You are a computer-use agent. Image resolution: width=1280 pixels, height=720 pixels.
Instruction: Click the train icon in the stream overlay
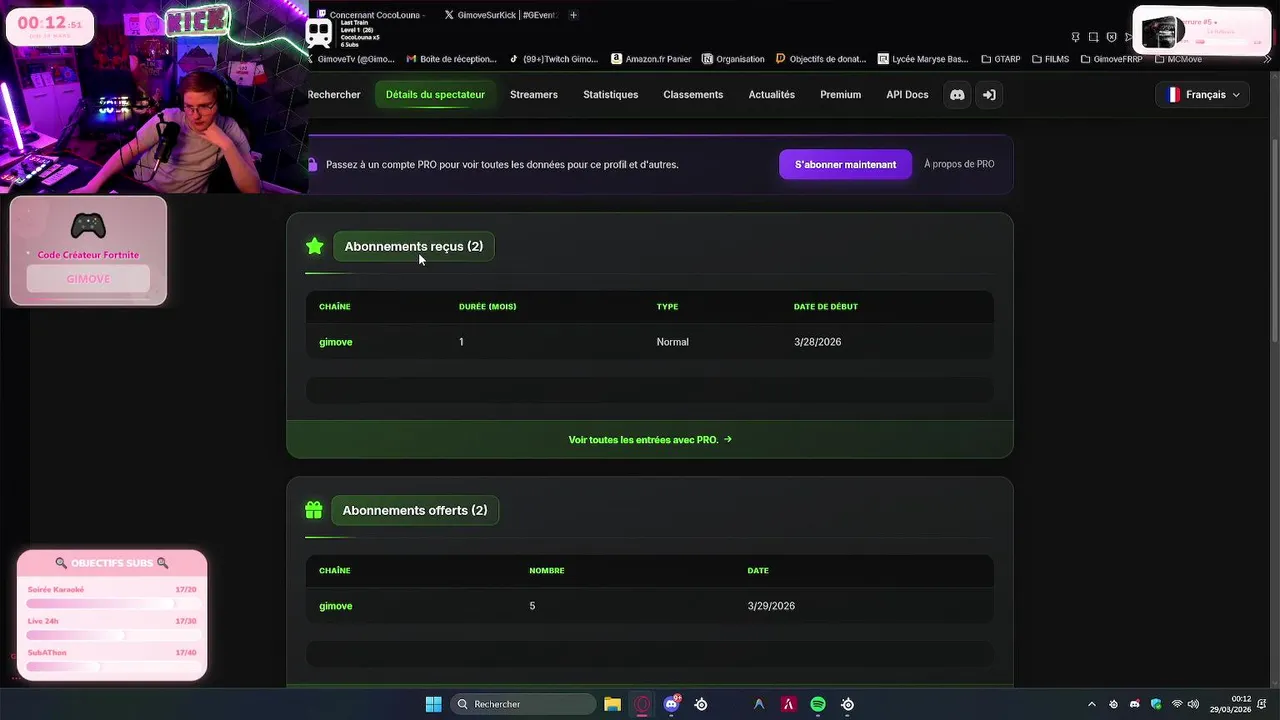pyautogui.click(x=319, y=33)
